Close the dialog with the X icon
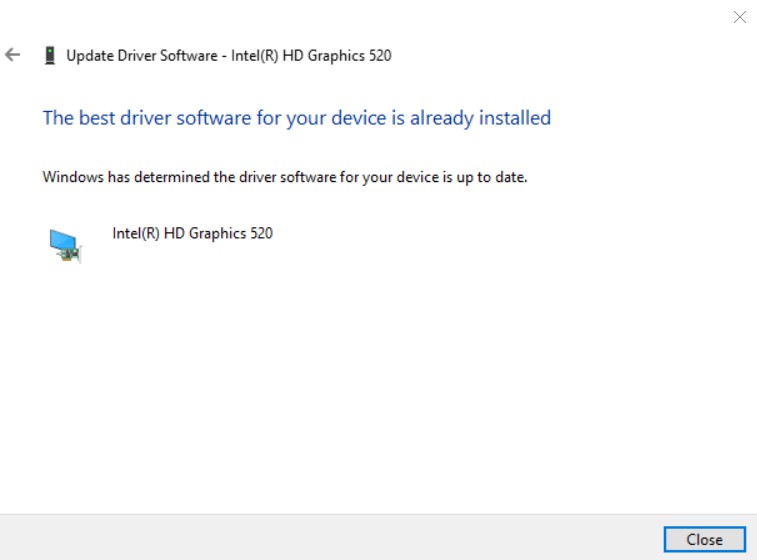Viewport: 757px width, 560px height. [739, 17]
